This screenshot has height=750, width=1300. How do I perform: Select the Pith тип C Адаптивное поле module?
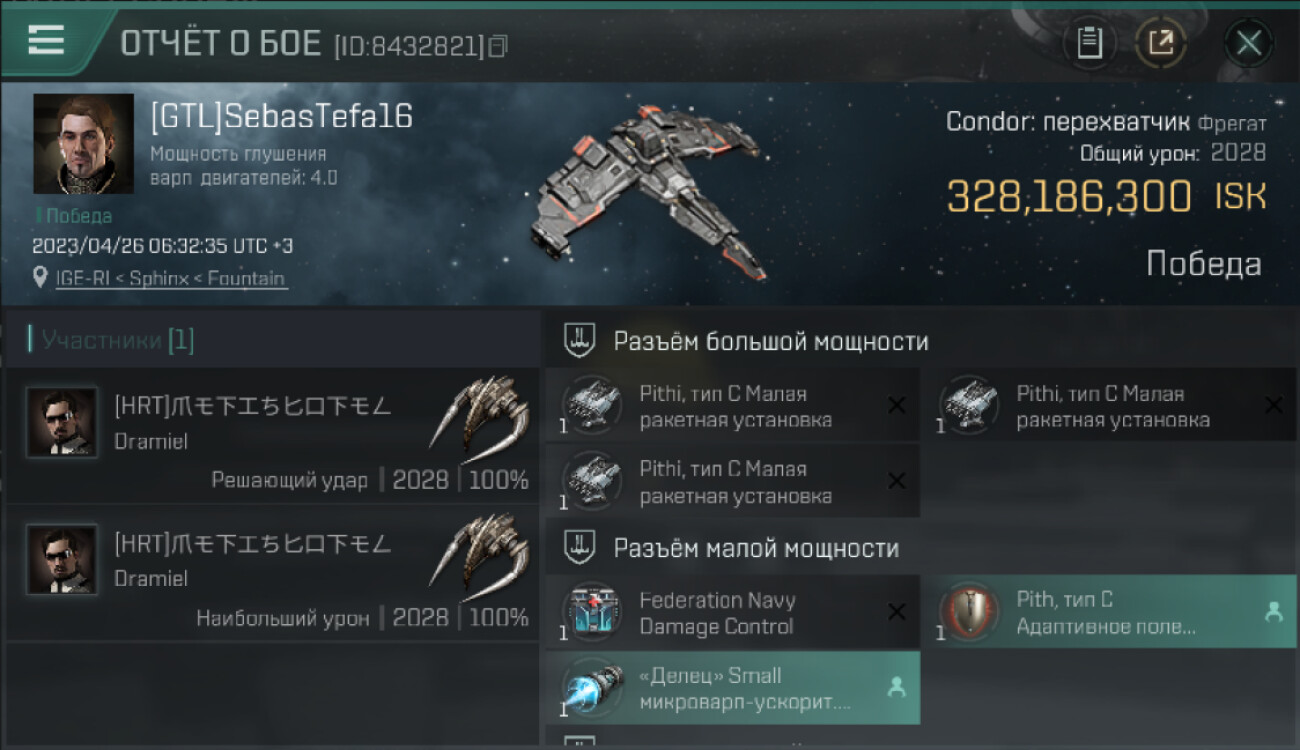point(1109,612)
